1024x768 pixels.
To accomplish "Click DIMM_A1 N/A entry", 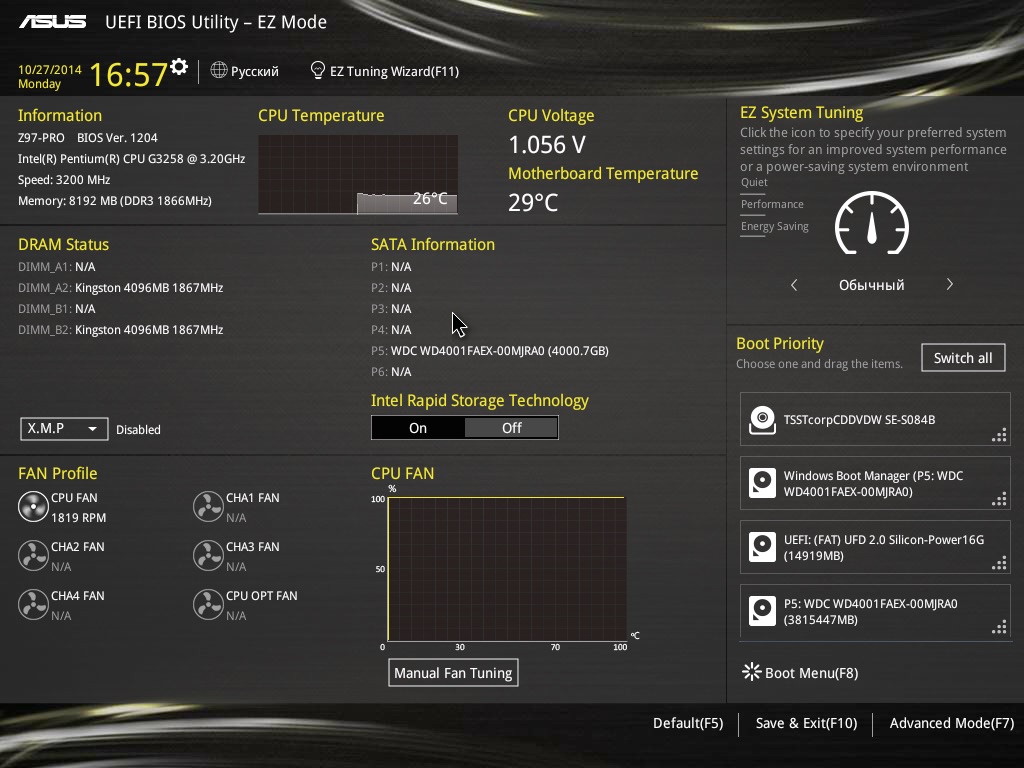I will click(57, 266).
